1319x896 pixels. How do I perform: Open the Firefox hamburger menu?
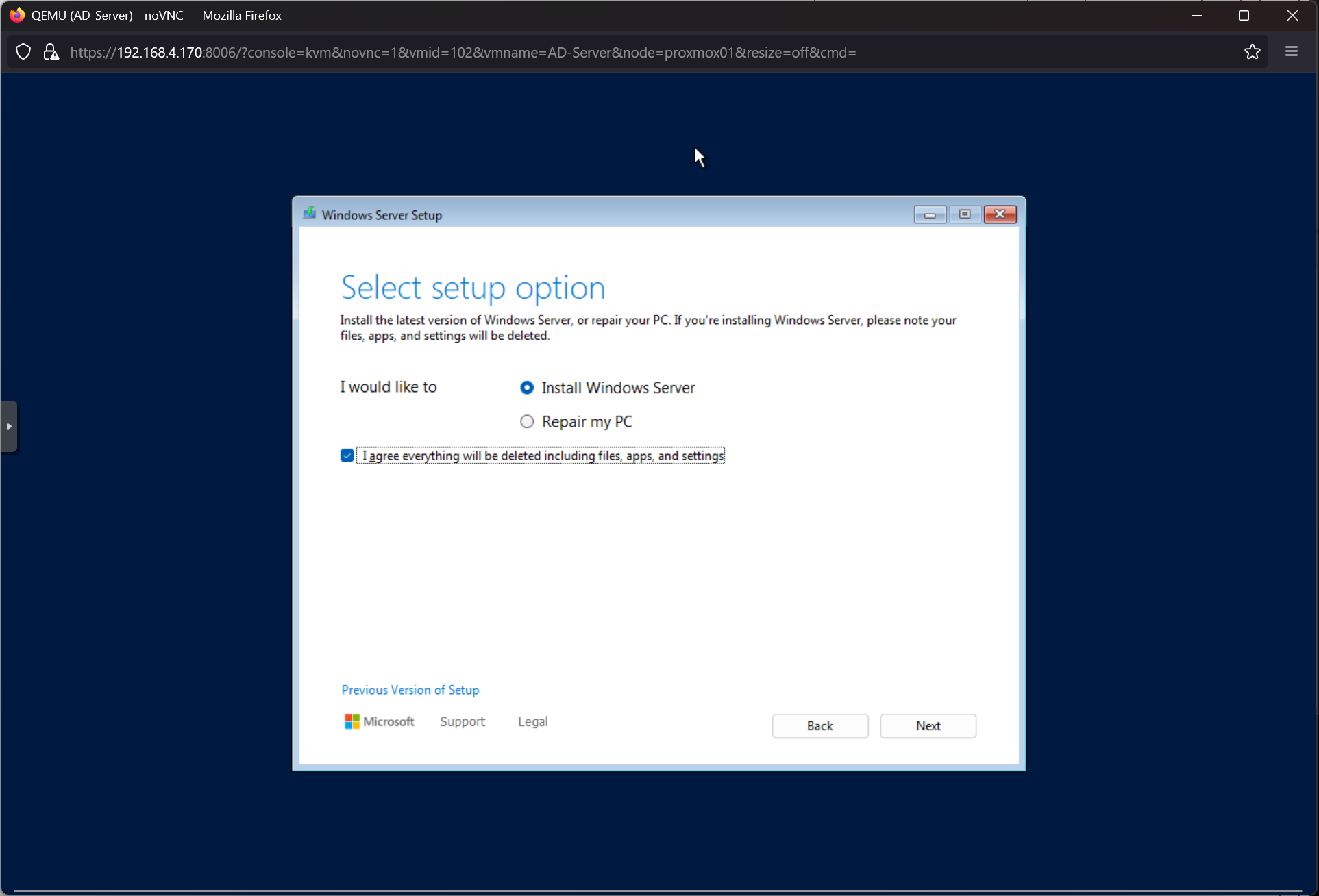[1291, 52]
